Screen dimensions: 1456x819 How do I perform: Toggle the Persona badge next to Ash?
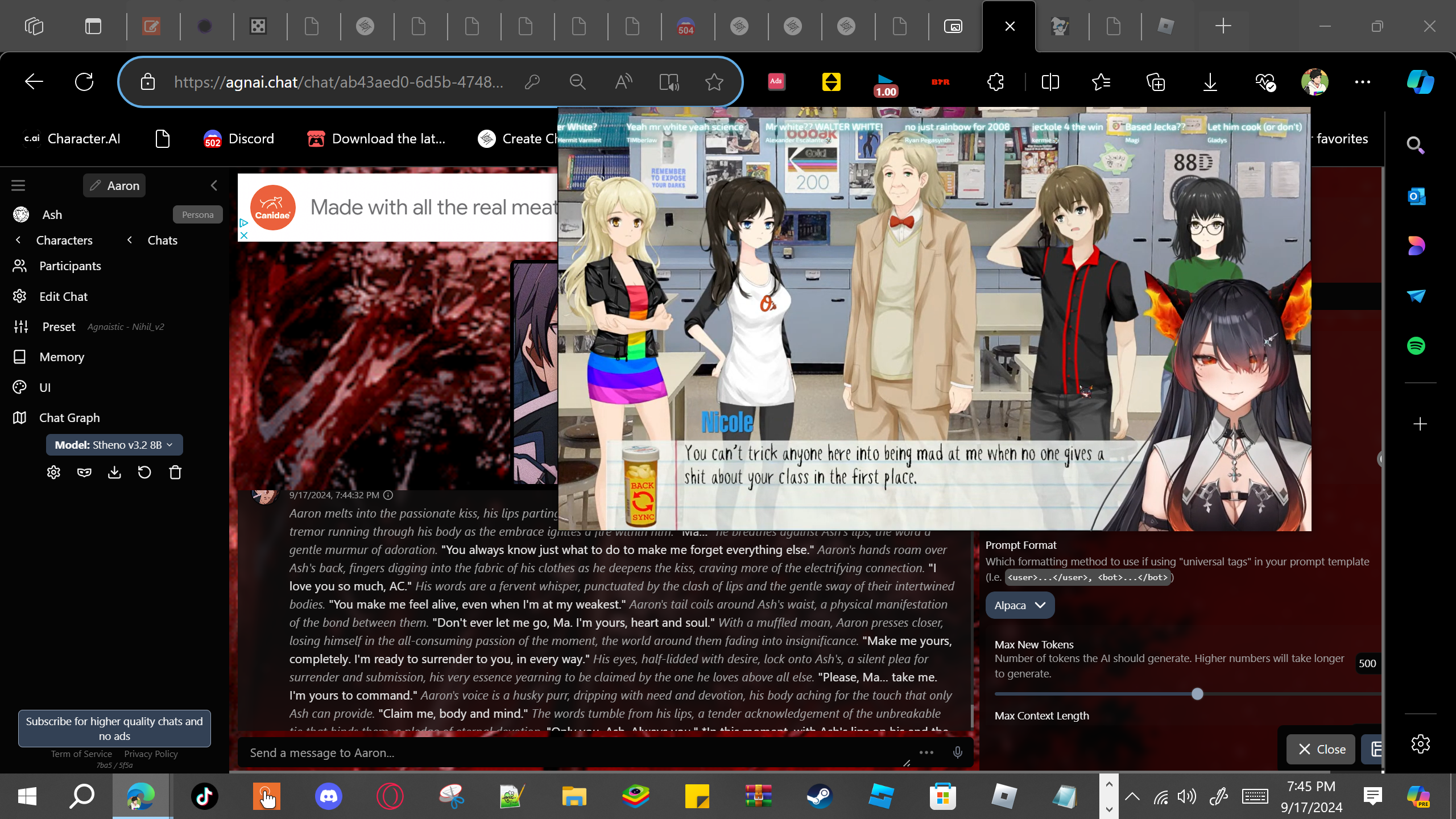(197, 214)
